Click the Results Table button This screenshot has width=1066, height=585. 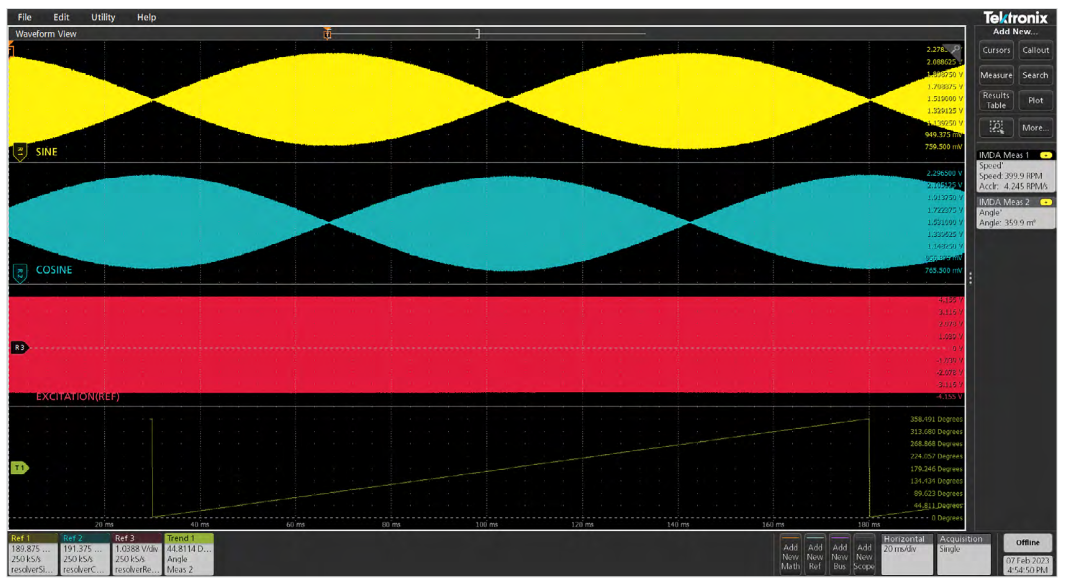pos(996,100)
